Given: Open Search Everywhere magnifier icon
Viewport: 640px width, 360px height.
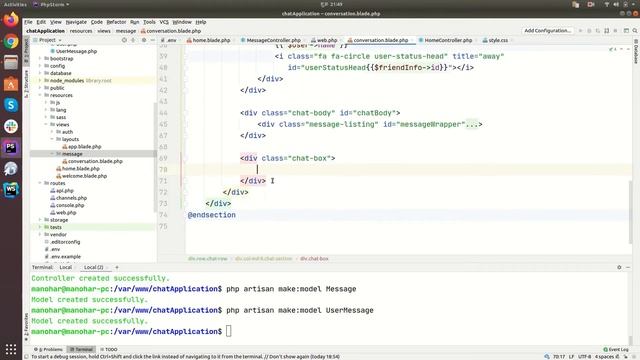Looking at the screenshot, I should pyautogui.click(x=635, y=31).
